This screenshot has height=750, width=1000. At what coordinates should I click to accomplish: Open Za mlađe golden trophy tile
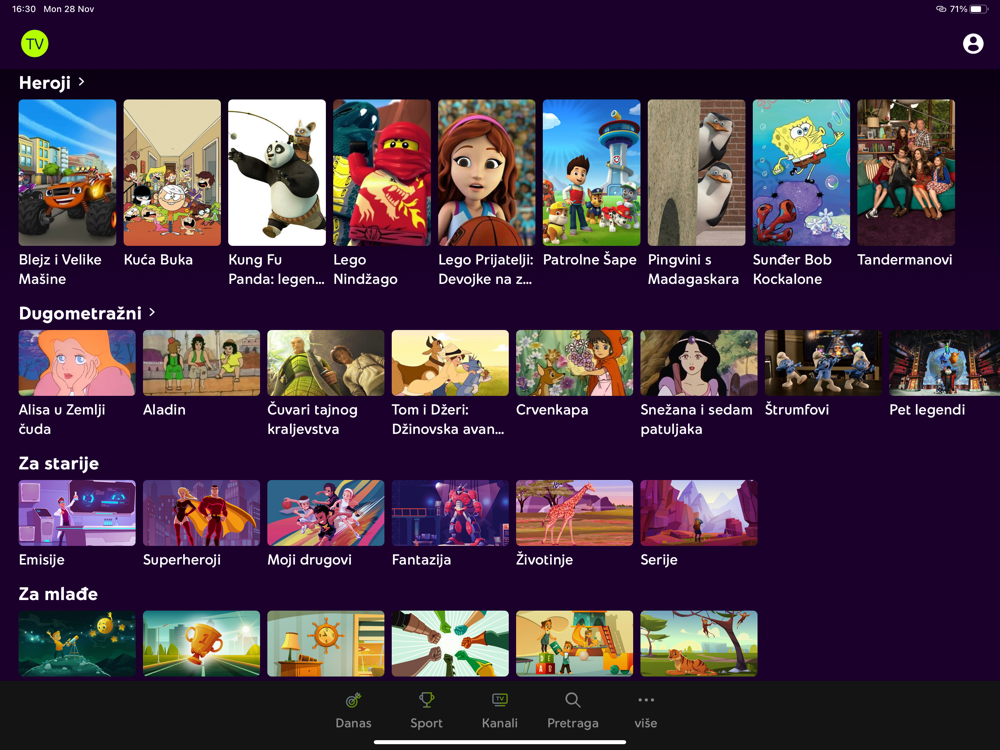tap(202, 643)
